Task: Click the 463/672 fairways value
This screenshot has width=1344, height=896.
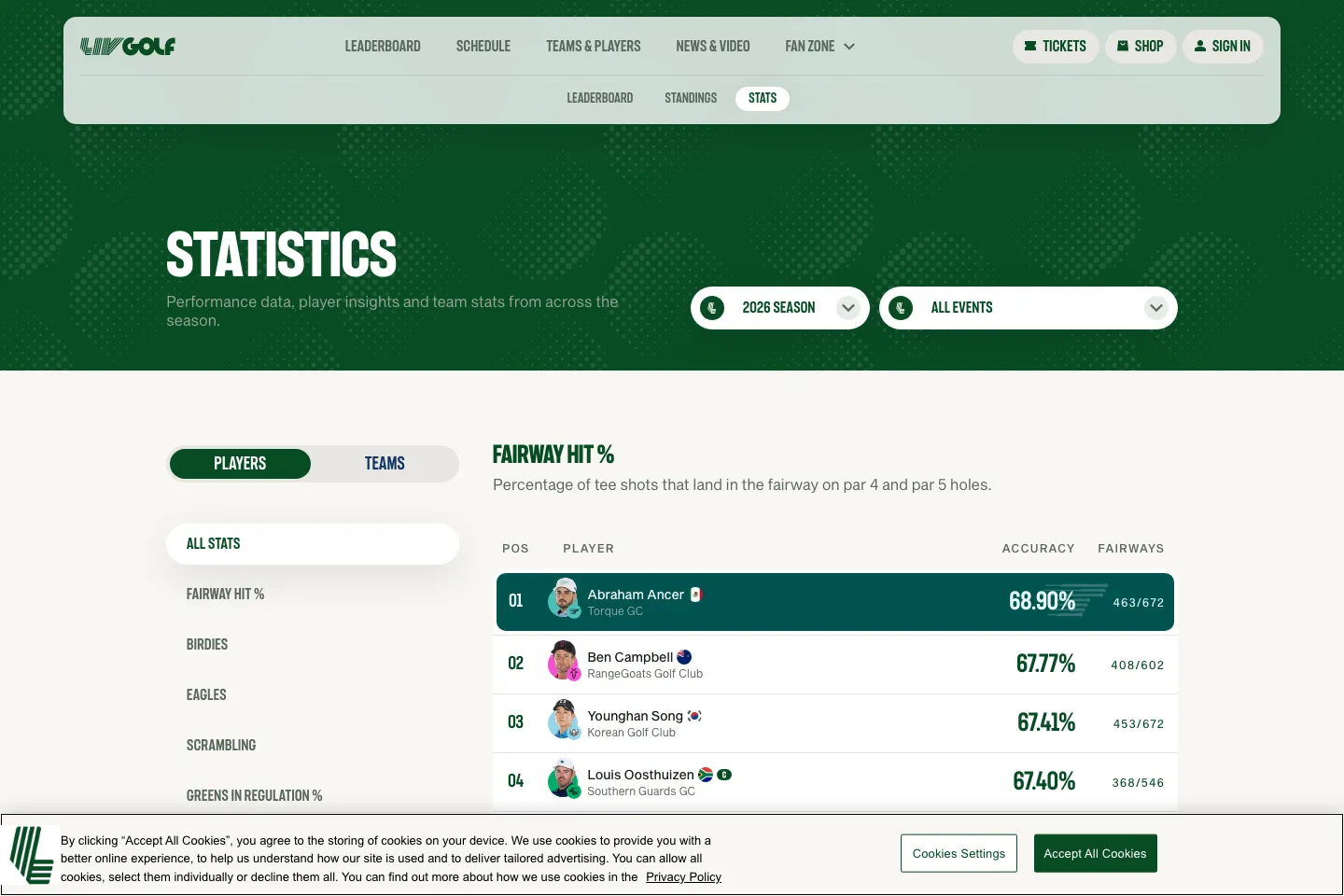Action: 1139,603
